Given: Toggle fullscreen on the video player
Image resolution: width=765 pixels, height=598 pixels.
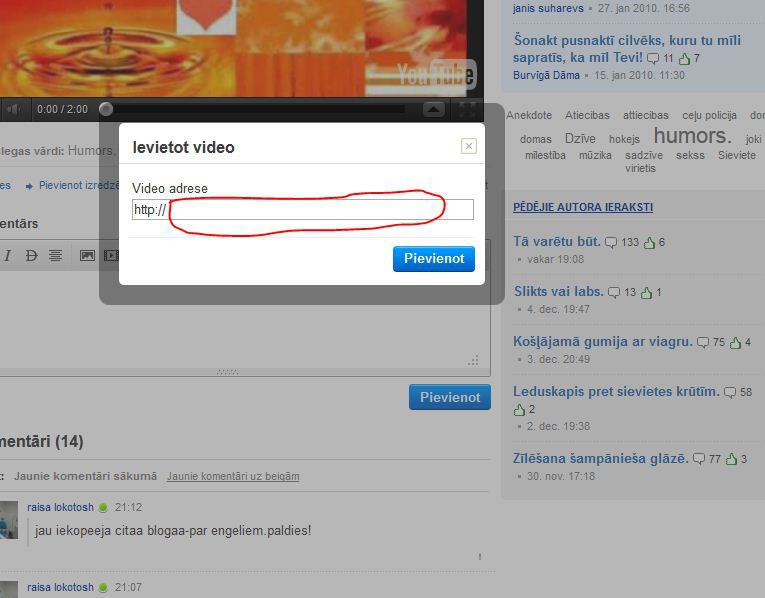Looking at the screenshot, I should coord(468,109).
